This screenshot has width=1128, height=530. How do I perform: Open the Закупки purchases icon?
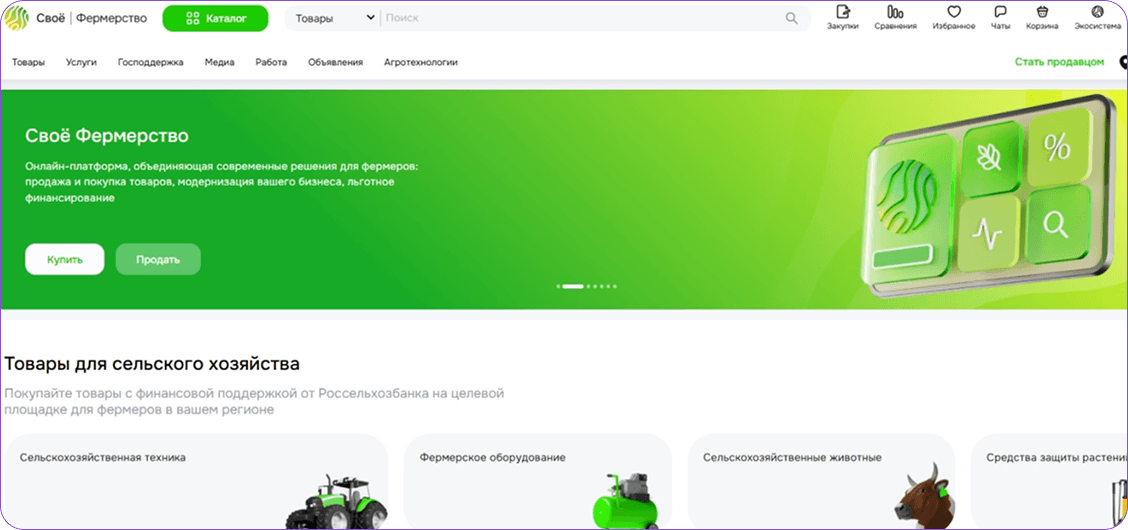point(842,13)
